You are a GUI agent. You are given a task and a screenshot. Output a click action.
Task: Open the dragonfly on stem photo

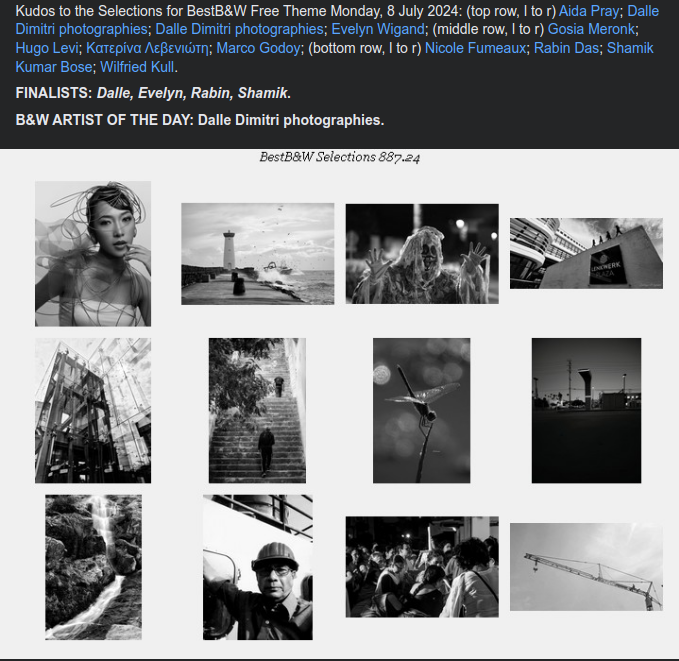(x=421, y=411)
